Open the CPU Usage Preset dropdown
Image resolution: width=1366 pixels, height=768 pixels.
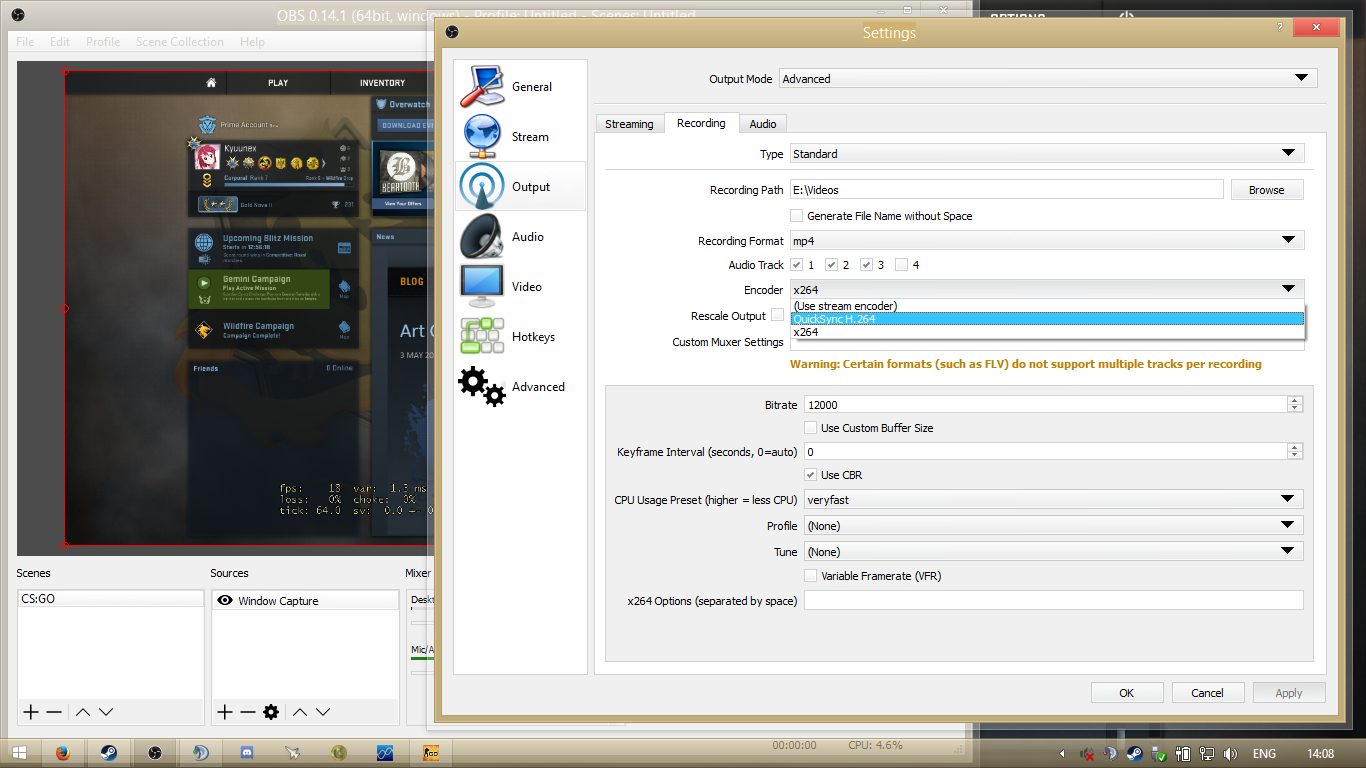1054,500
